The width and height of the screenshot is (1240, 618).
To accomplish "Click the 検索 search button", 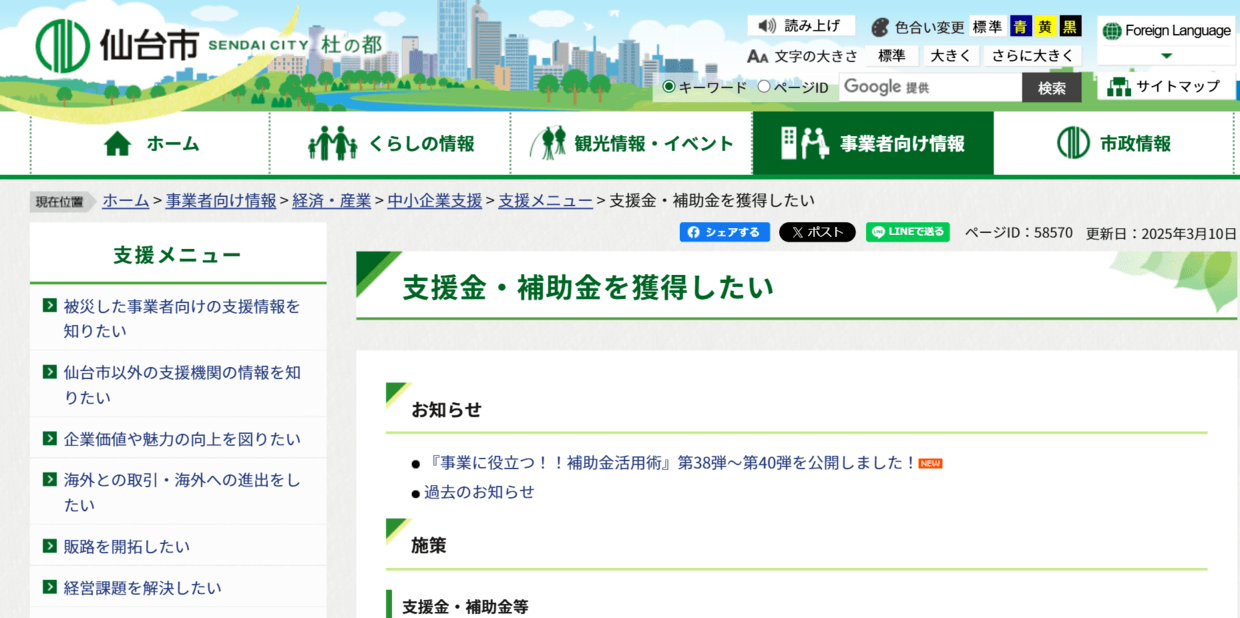I will tap(1052, 88).
